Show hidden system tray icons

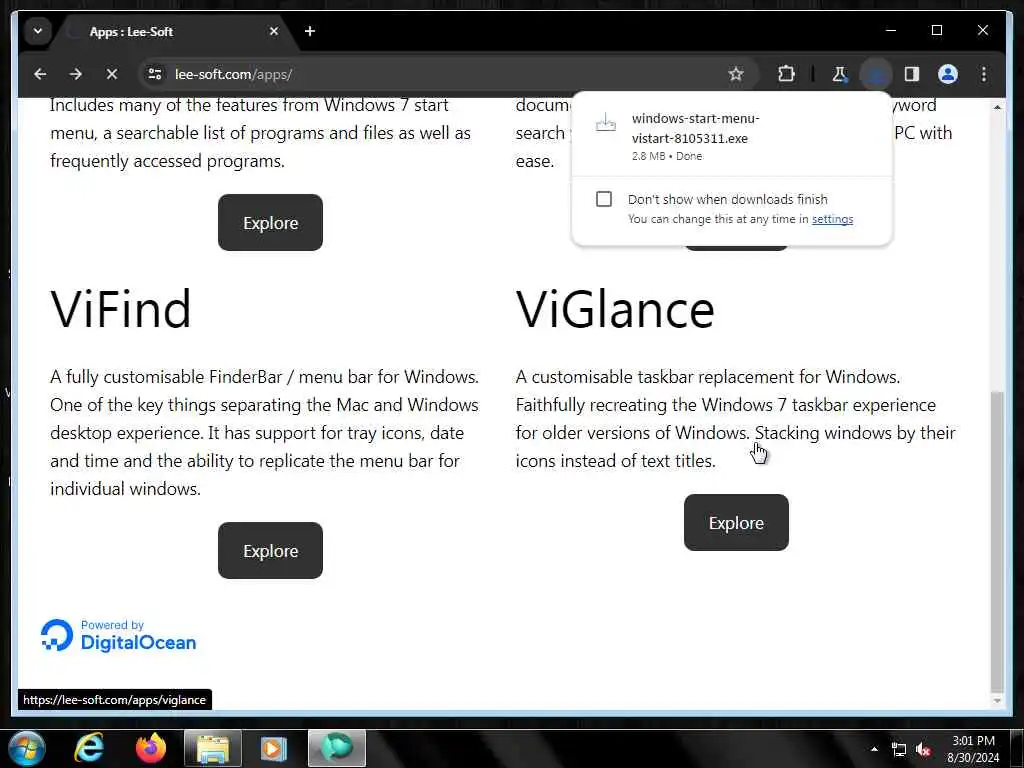point(874,749)
